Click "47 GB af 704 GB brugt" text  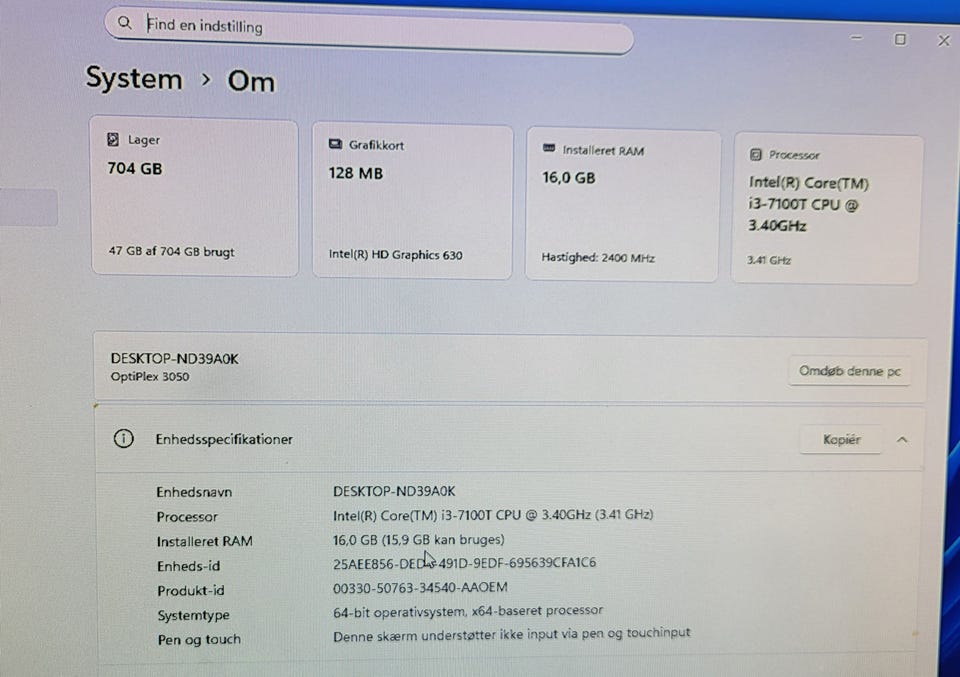(x=171, y=251)
